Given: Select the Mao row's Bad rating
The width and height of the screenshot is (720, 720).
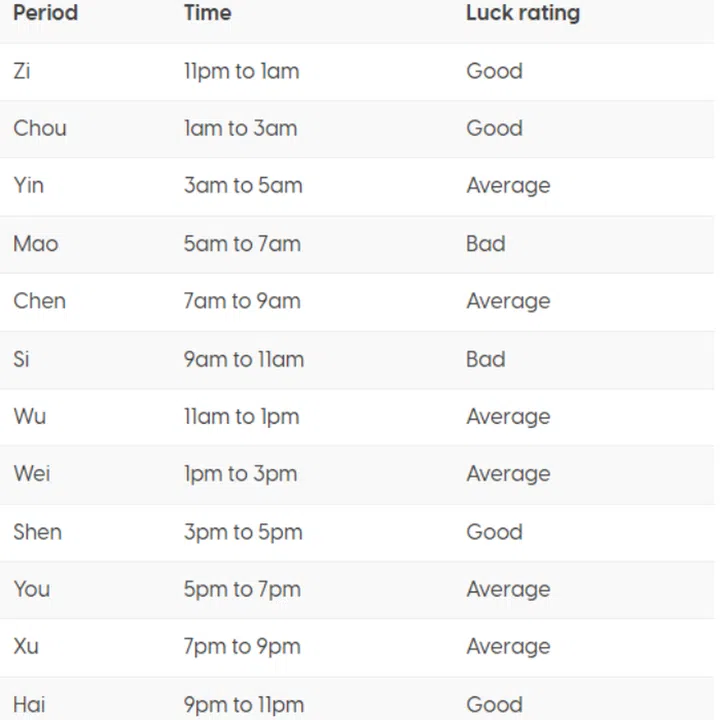Looking at the screenshot, I should [x=485, y=244].
